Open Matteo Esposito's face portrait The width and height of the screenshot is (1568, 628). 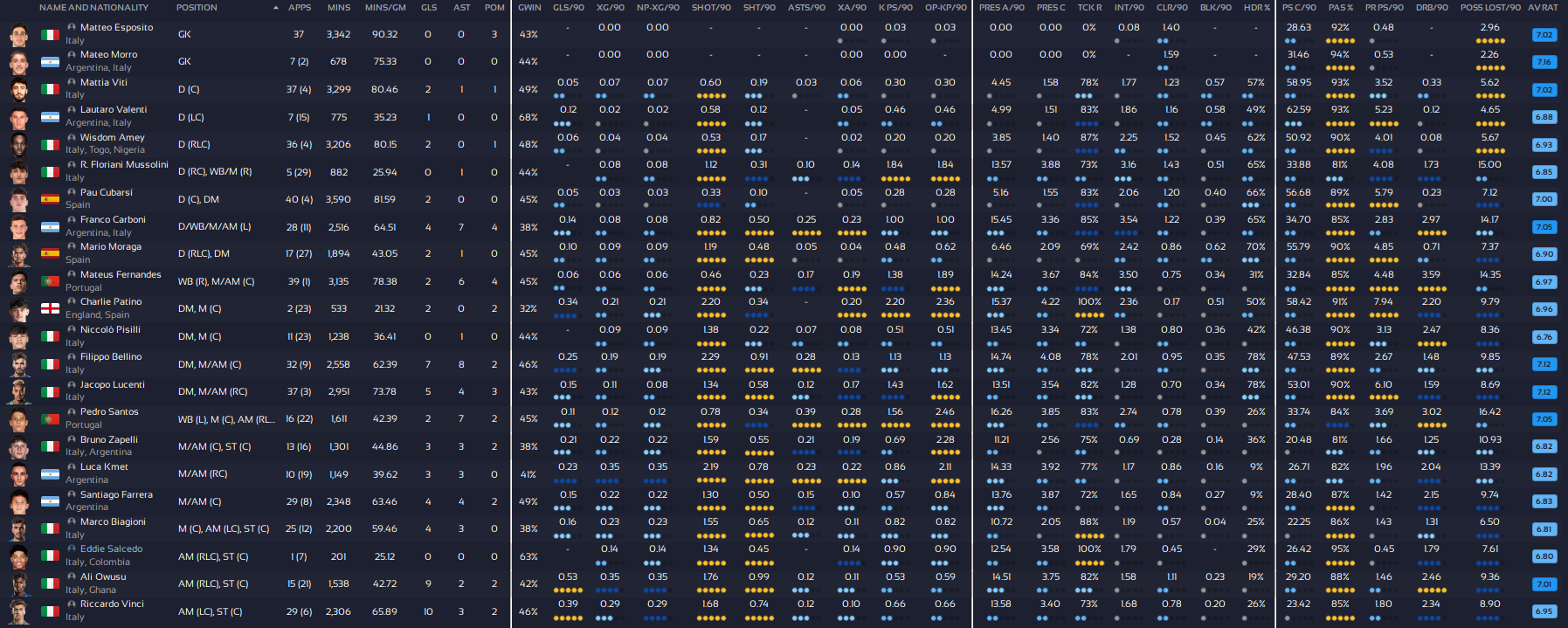coord(18,35)
